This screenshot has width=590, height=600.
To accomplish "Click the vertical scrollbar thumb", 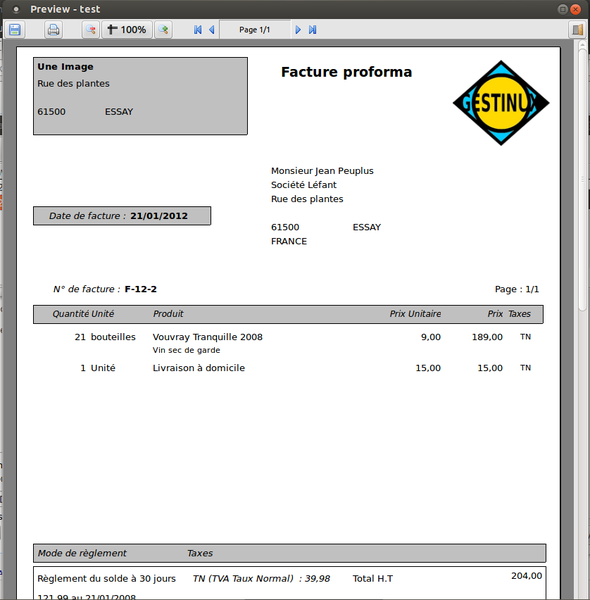I will click(582, 178).
